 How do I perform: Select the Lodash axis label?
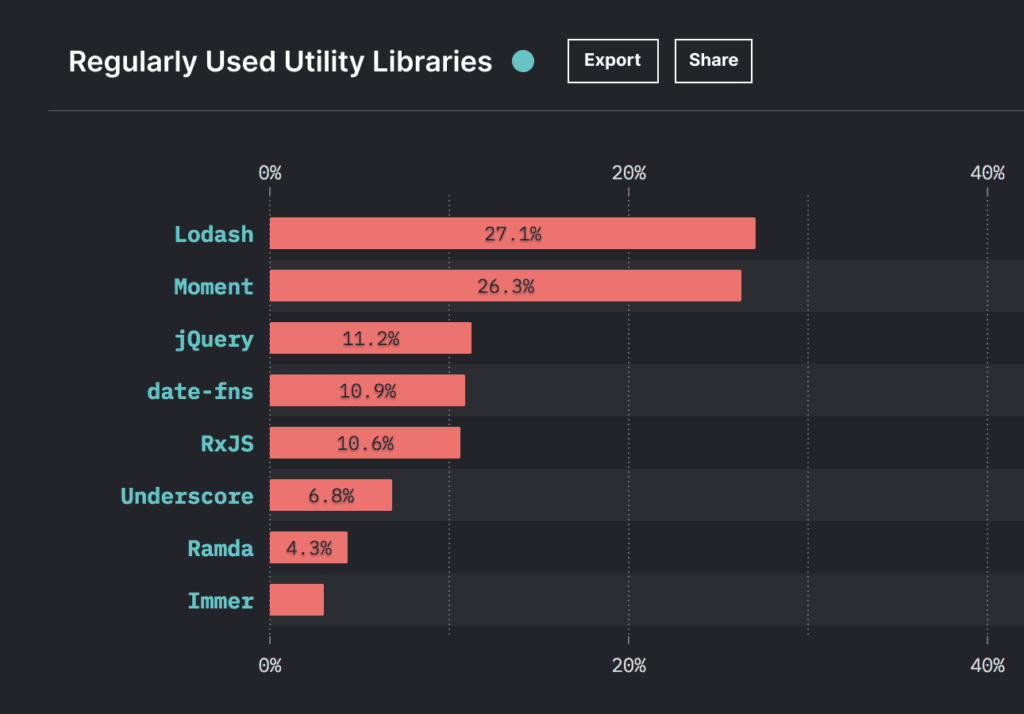tap(214, 233)
